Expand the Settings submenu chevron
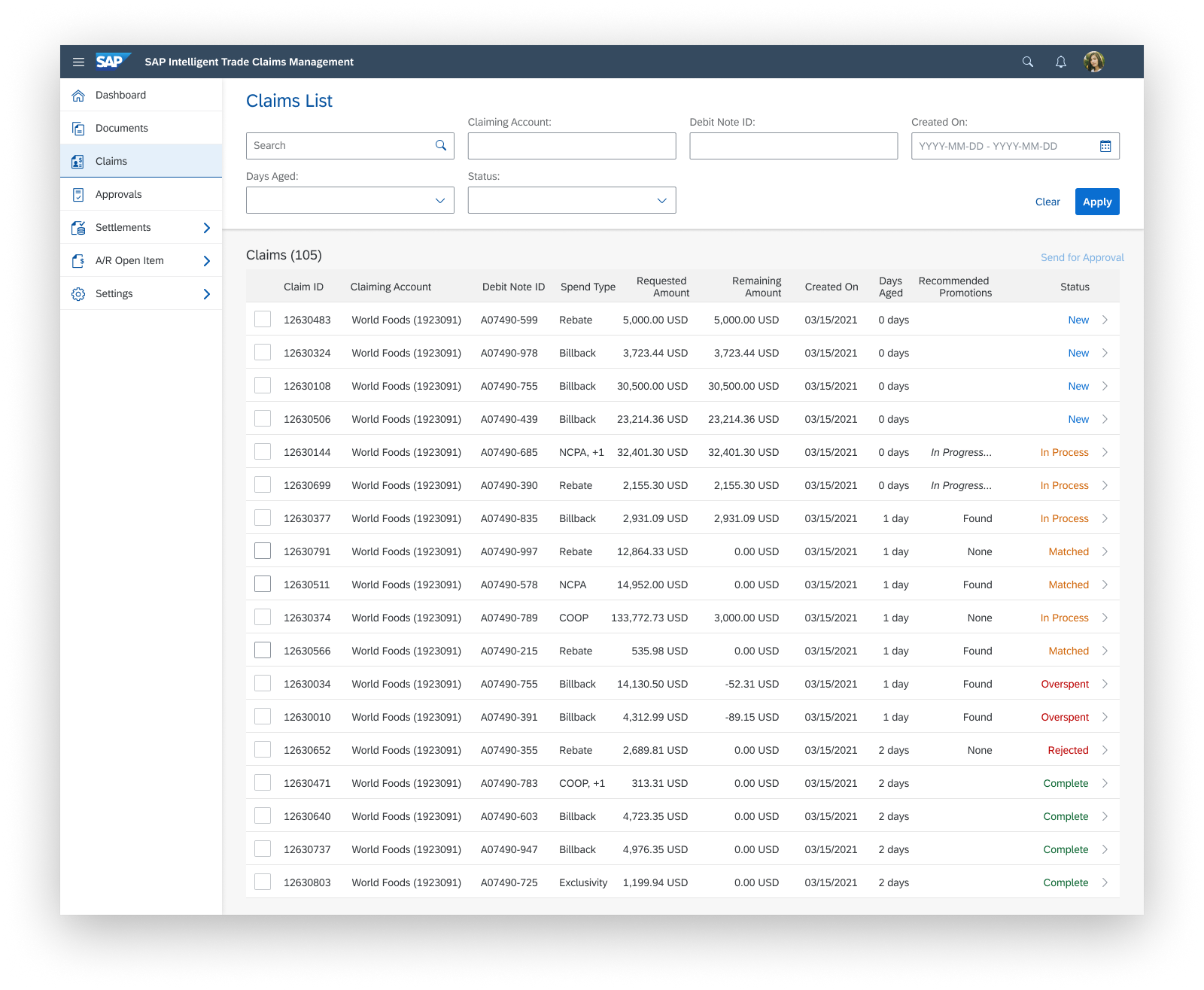 (207, 294)
